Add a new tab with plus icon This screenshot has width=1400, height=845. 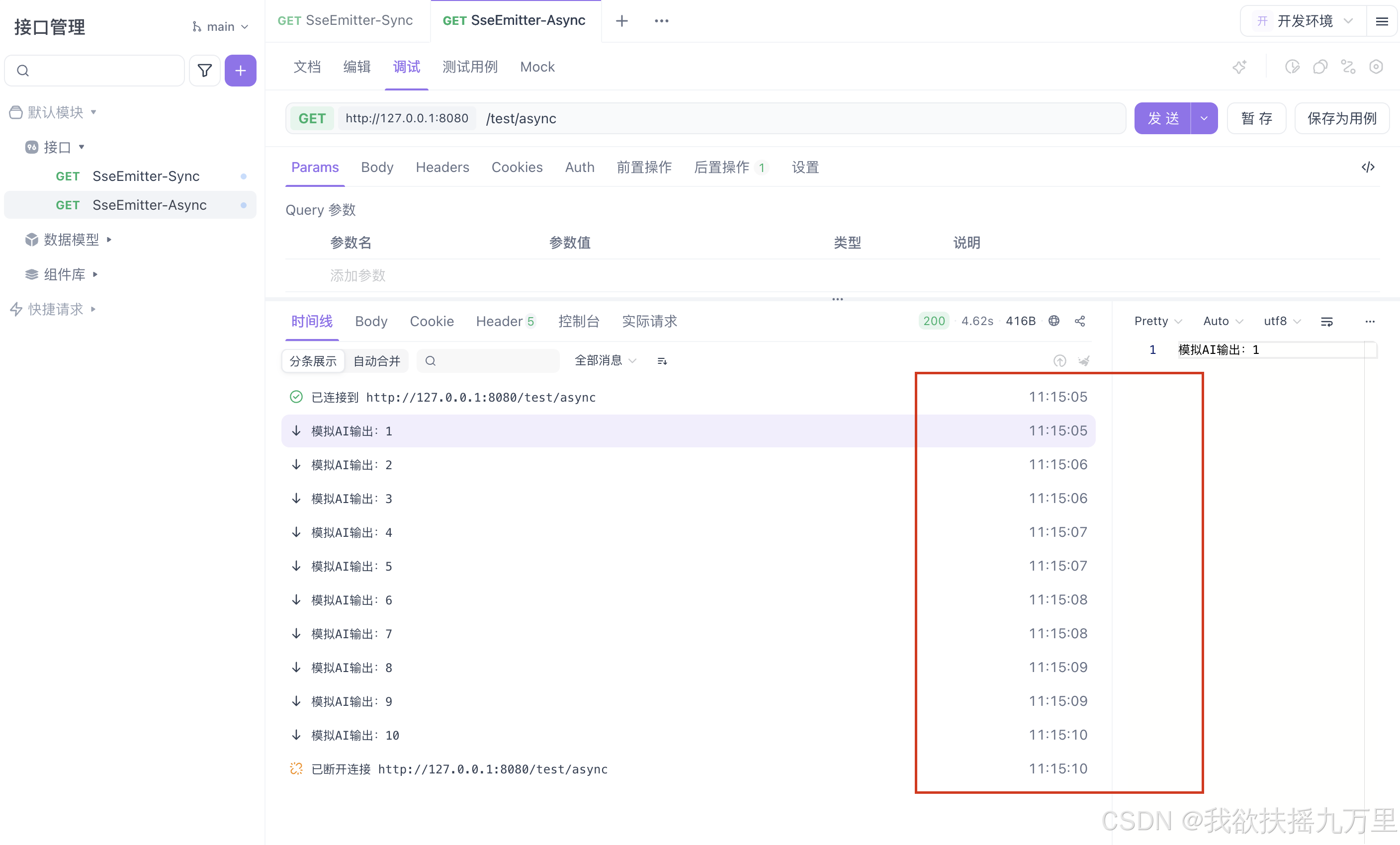click(621, 21)
